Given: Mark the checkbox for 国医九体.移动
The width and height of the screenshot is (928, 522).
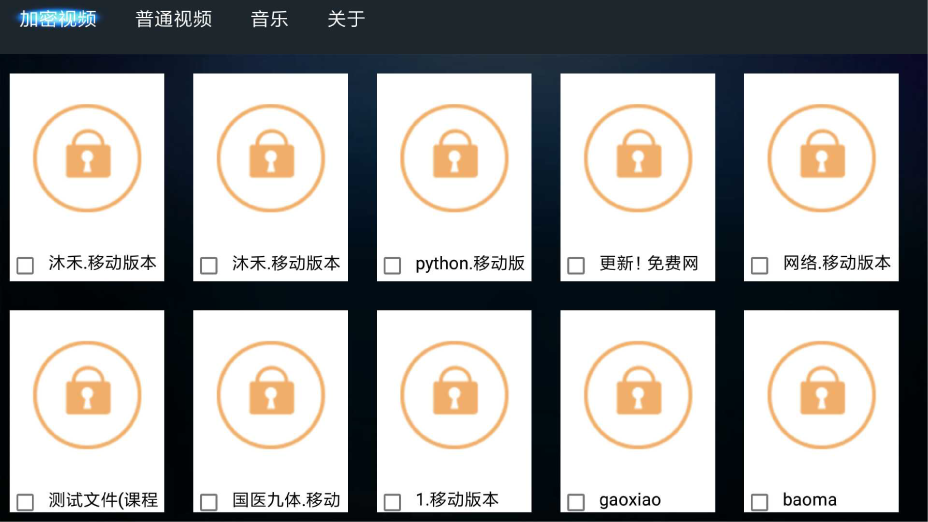Looking at the screenshot, I should click(x=209, y=502).
